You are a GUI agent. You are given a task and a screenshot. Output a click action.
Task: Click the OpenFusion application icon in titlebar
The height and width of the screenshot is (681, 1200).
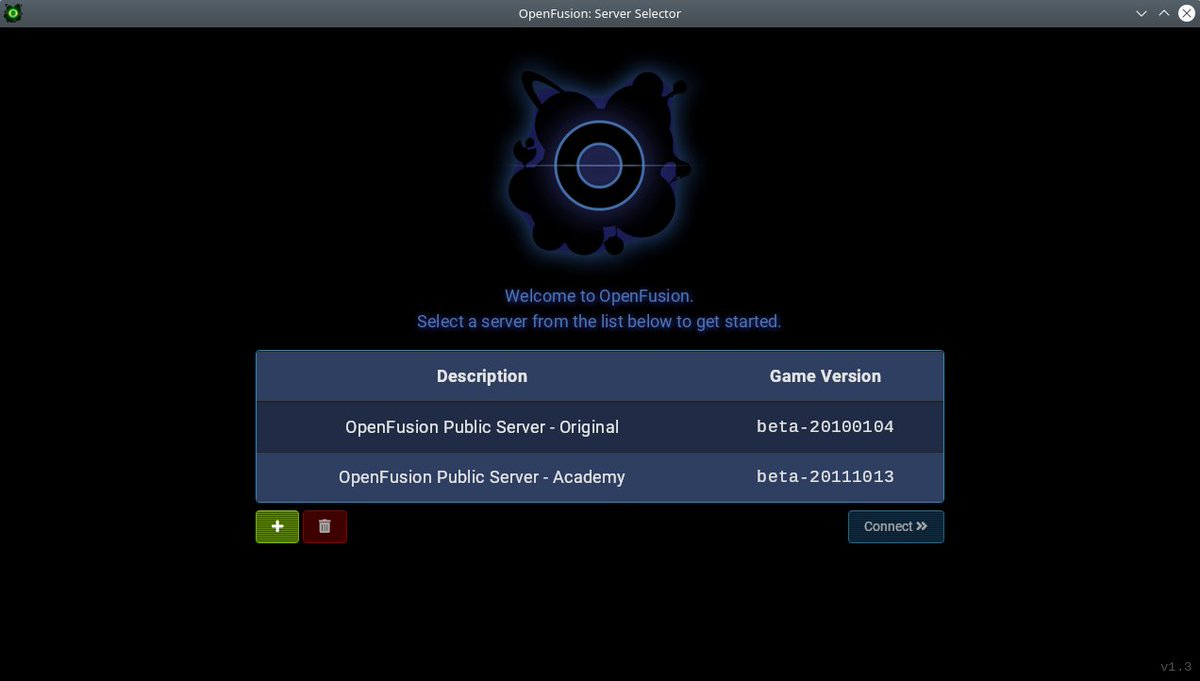12,13
